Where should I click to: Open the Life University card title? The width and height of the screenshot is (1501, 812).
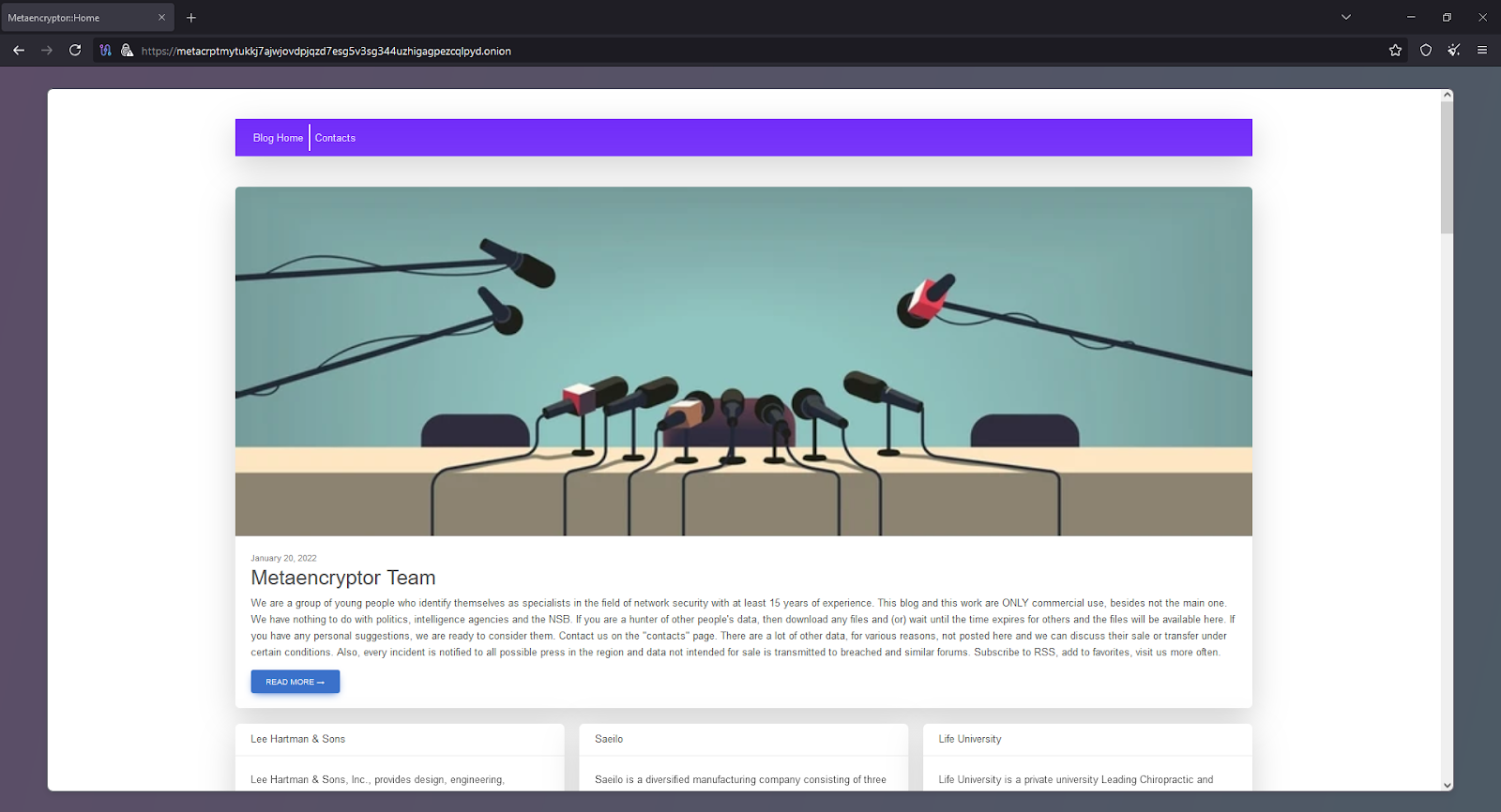(x=970, y=739)
